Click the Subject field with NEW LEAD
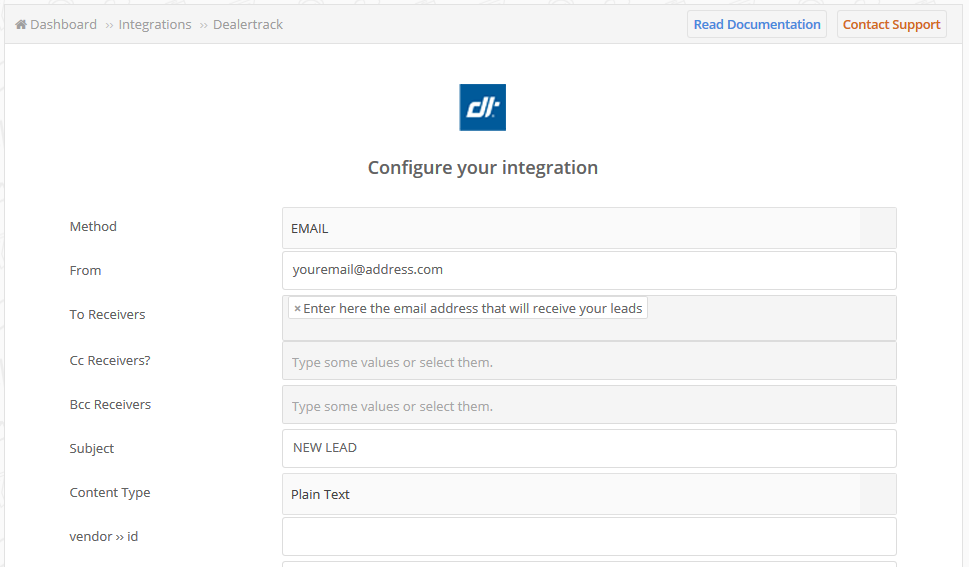Screen dimensions: 969x567 (x=590, y=448)
